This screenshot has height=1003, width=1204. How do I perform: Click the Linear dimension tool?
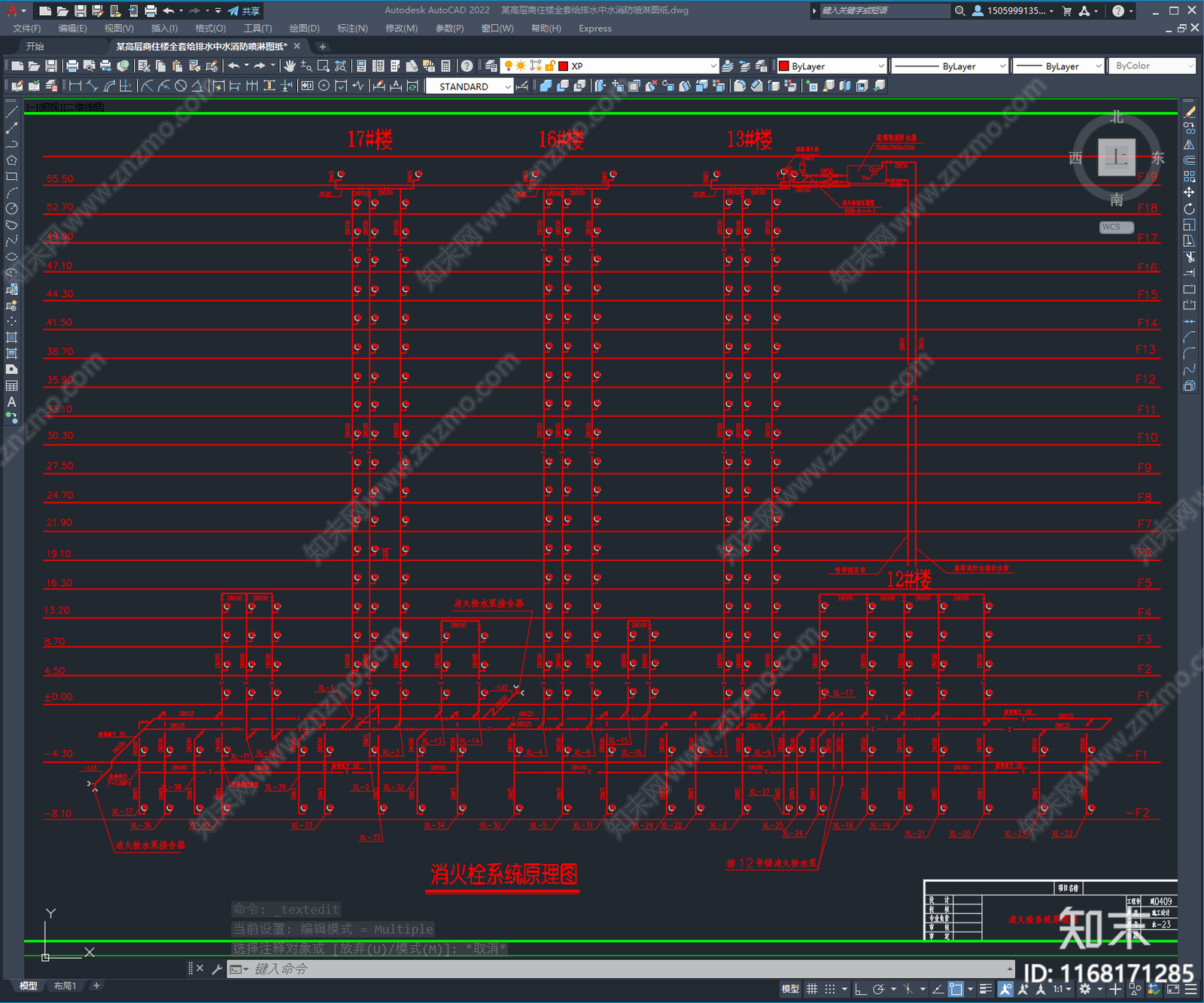pyautogui.click(x=75, y=86)
